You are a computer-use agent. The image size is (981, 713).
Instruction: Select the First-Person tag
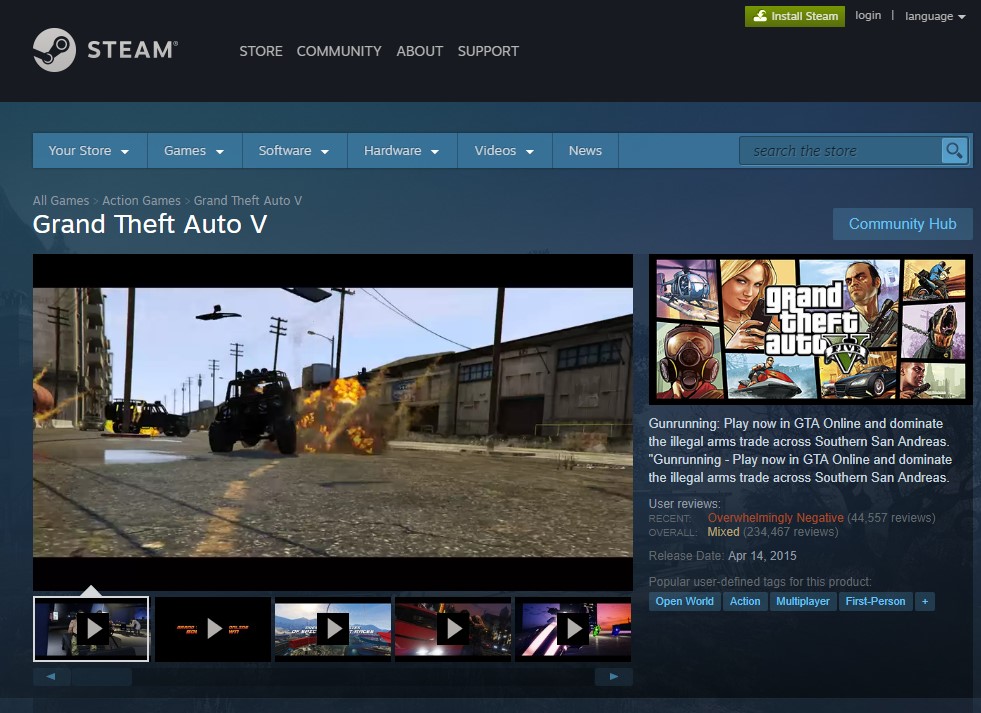(x=875, y=601)
